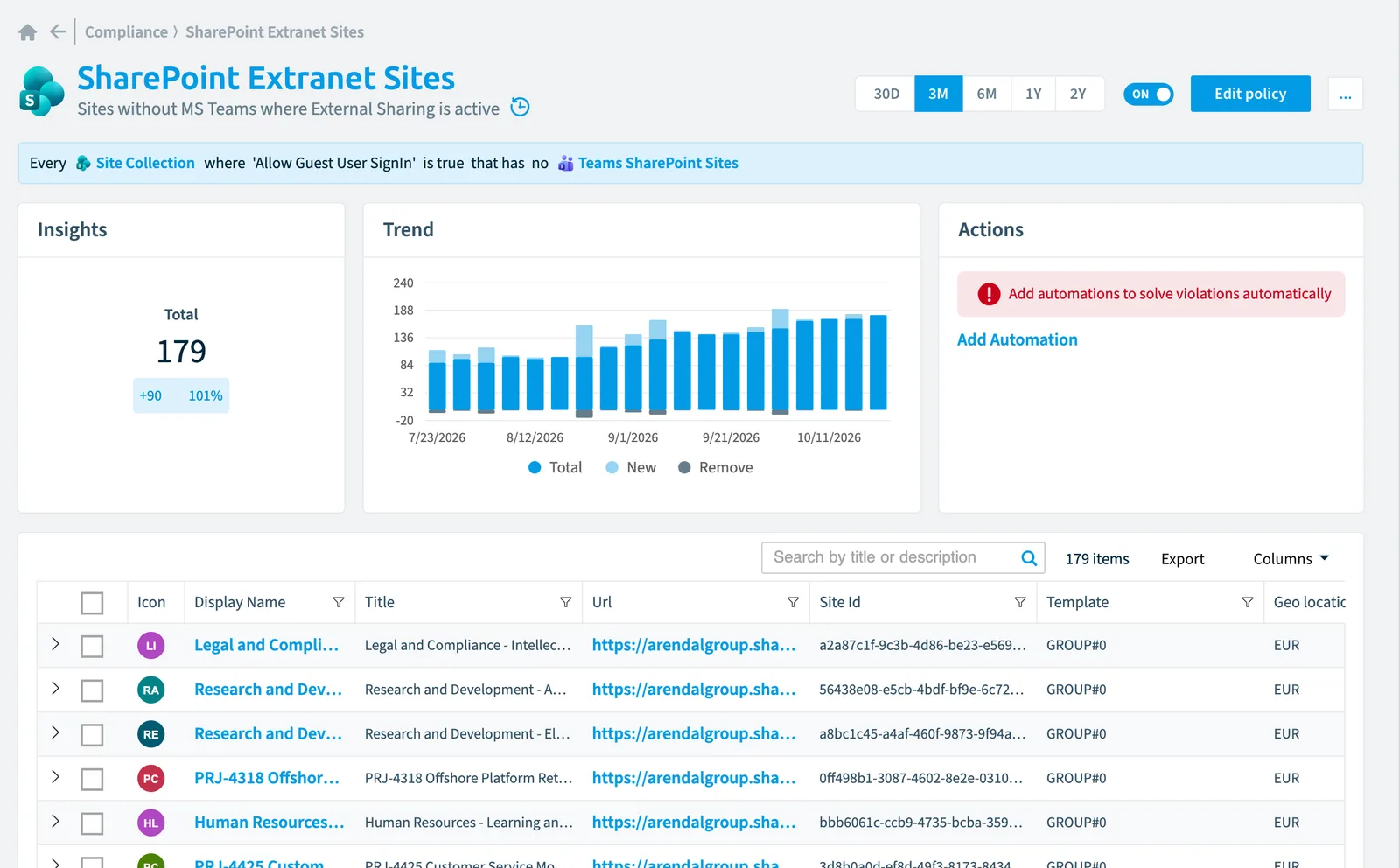
Task: Open the Columns dropdown
Action: click(1291, 558)
